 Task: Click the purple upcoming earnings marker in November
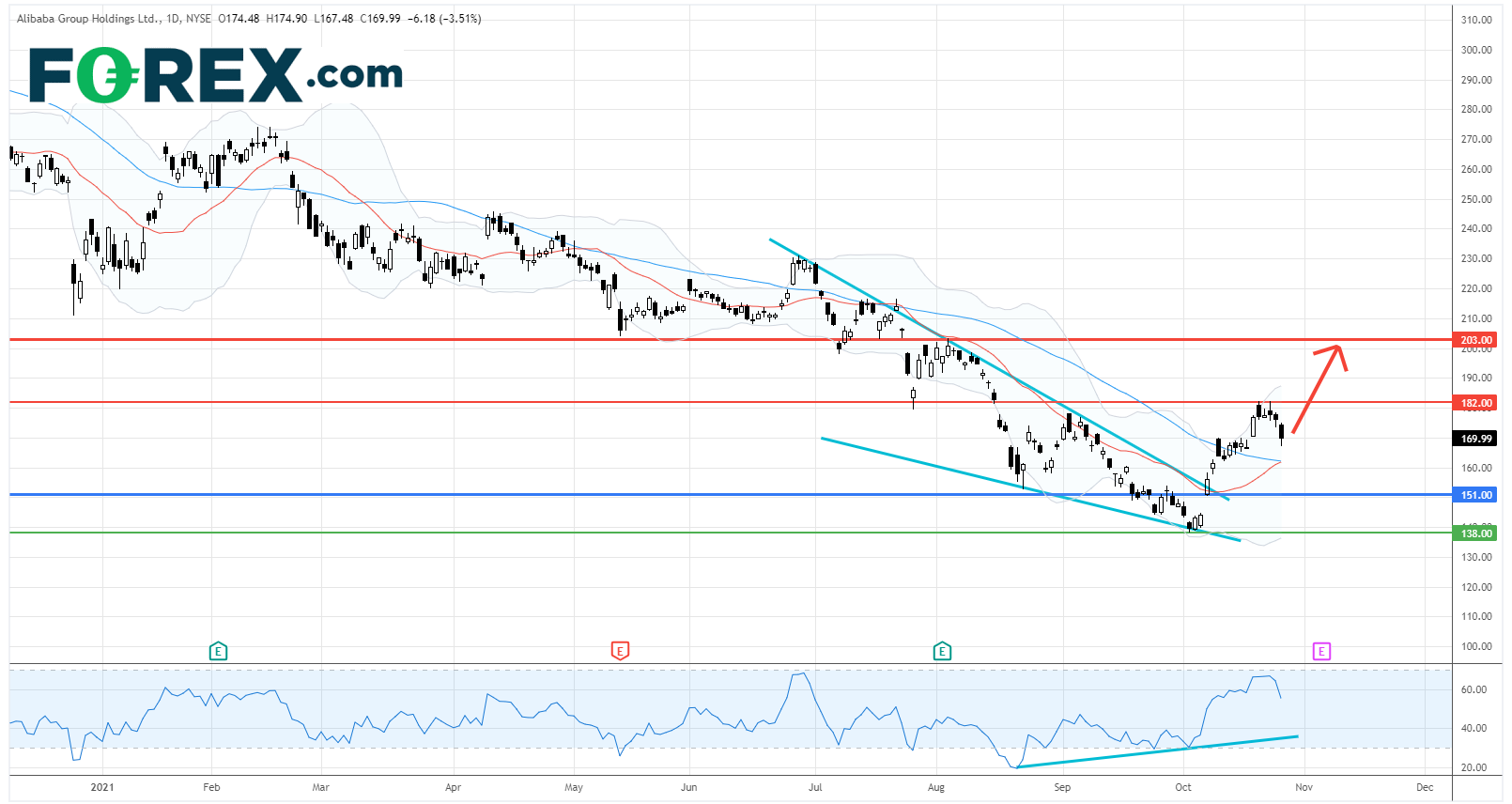click(1321, 651)
